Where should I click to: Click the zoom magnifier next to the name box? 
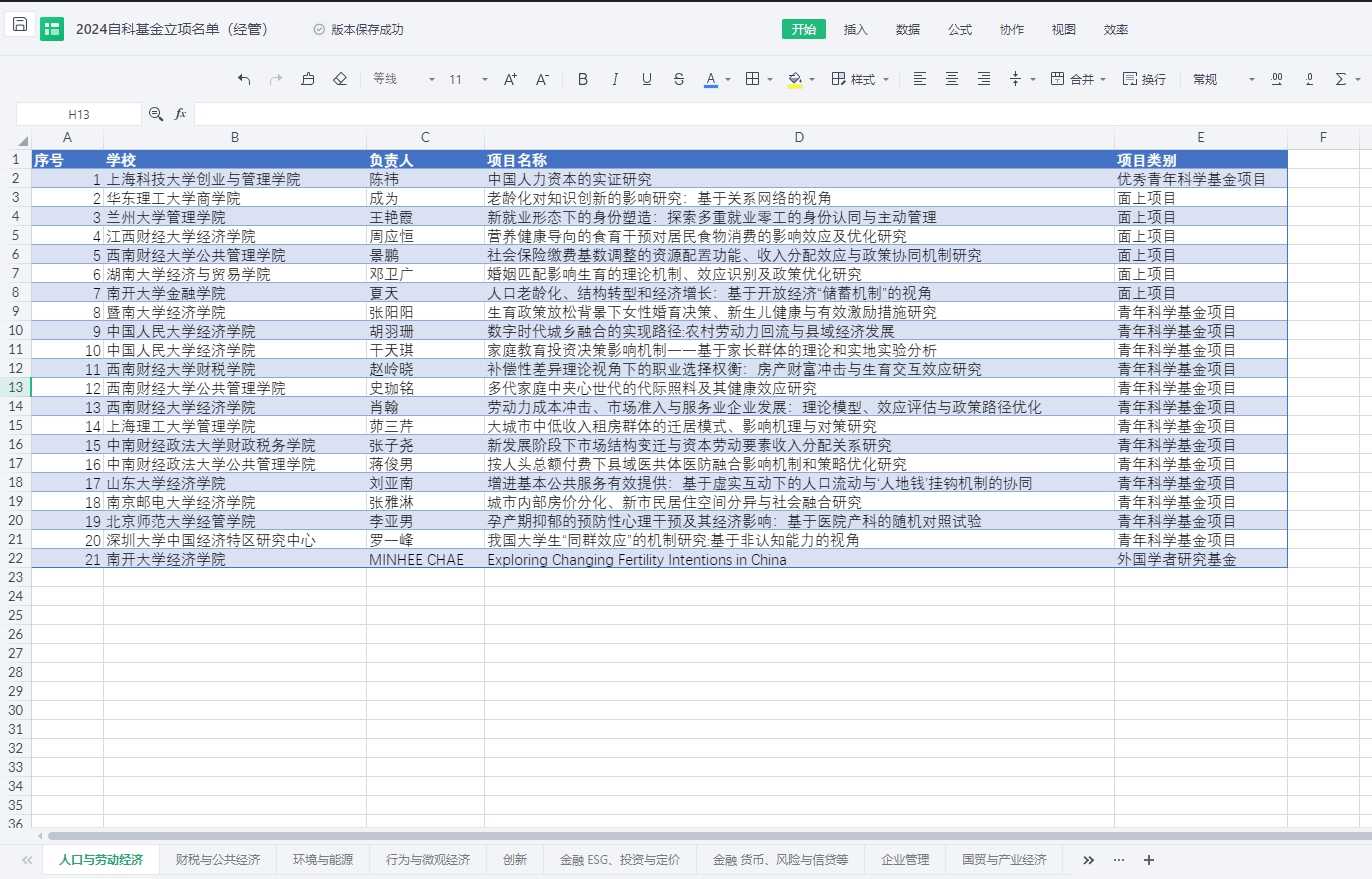coord(156,114)
